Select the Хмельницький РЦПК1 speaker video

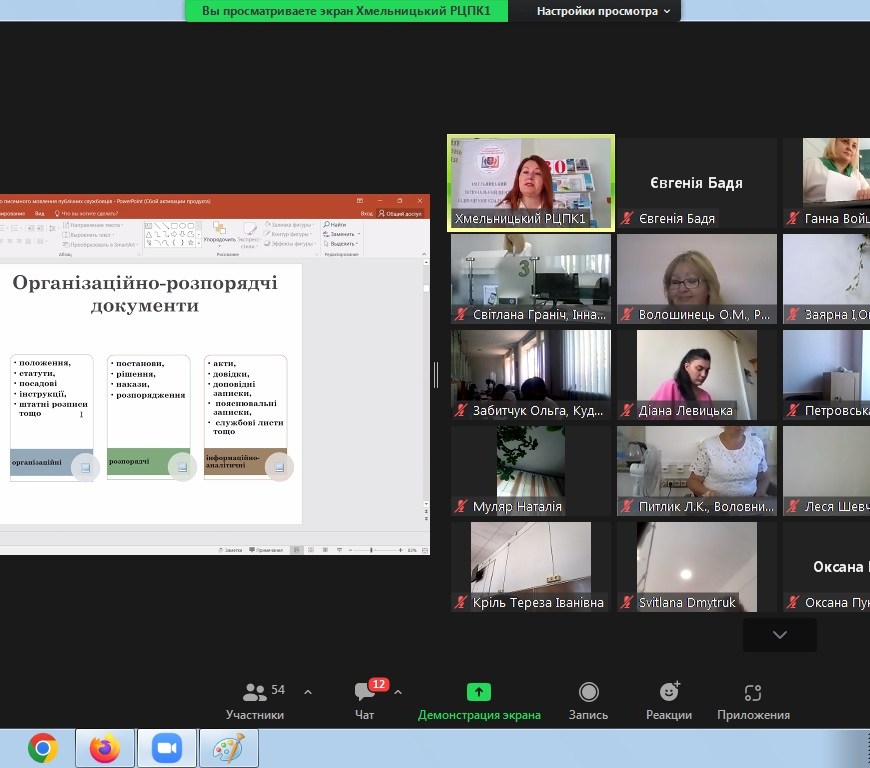530,183
